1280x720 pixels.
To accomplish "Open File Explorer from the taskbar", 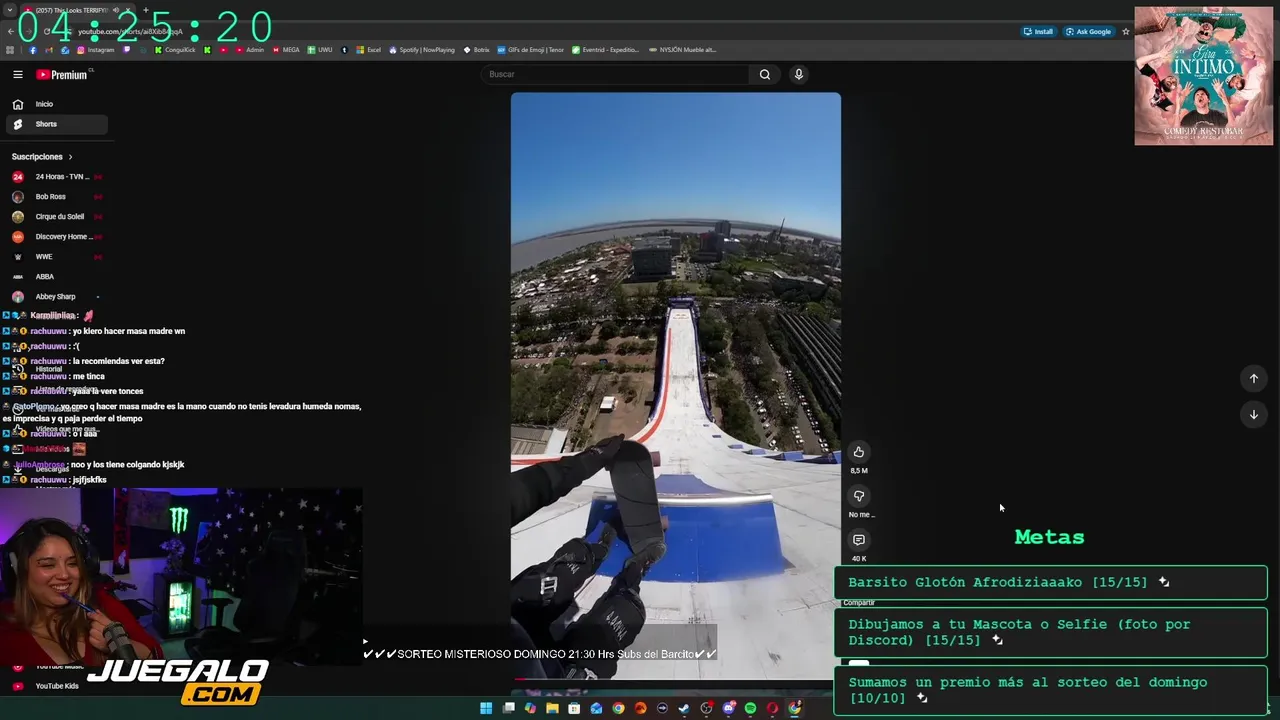I will (x=552, y=708).
